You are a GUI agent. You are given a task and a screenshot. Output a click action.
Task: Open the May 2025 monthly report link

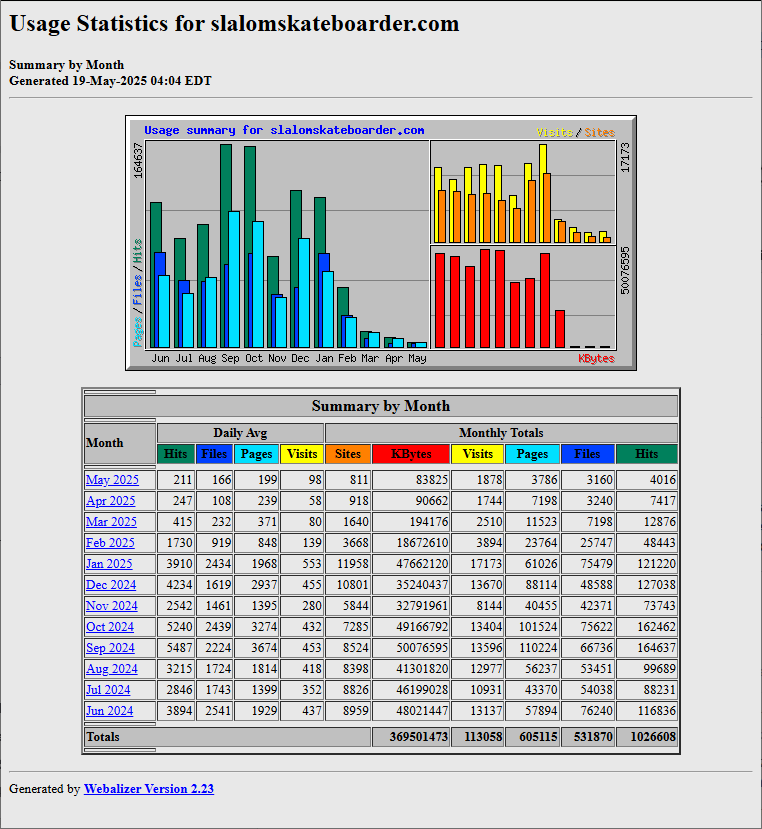pos(112,480)
